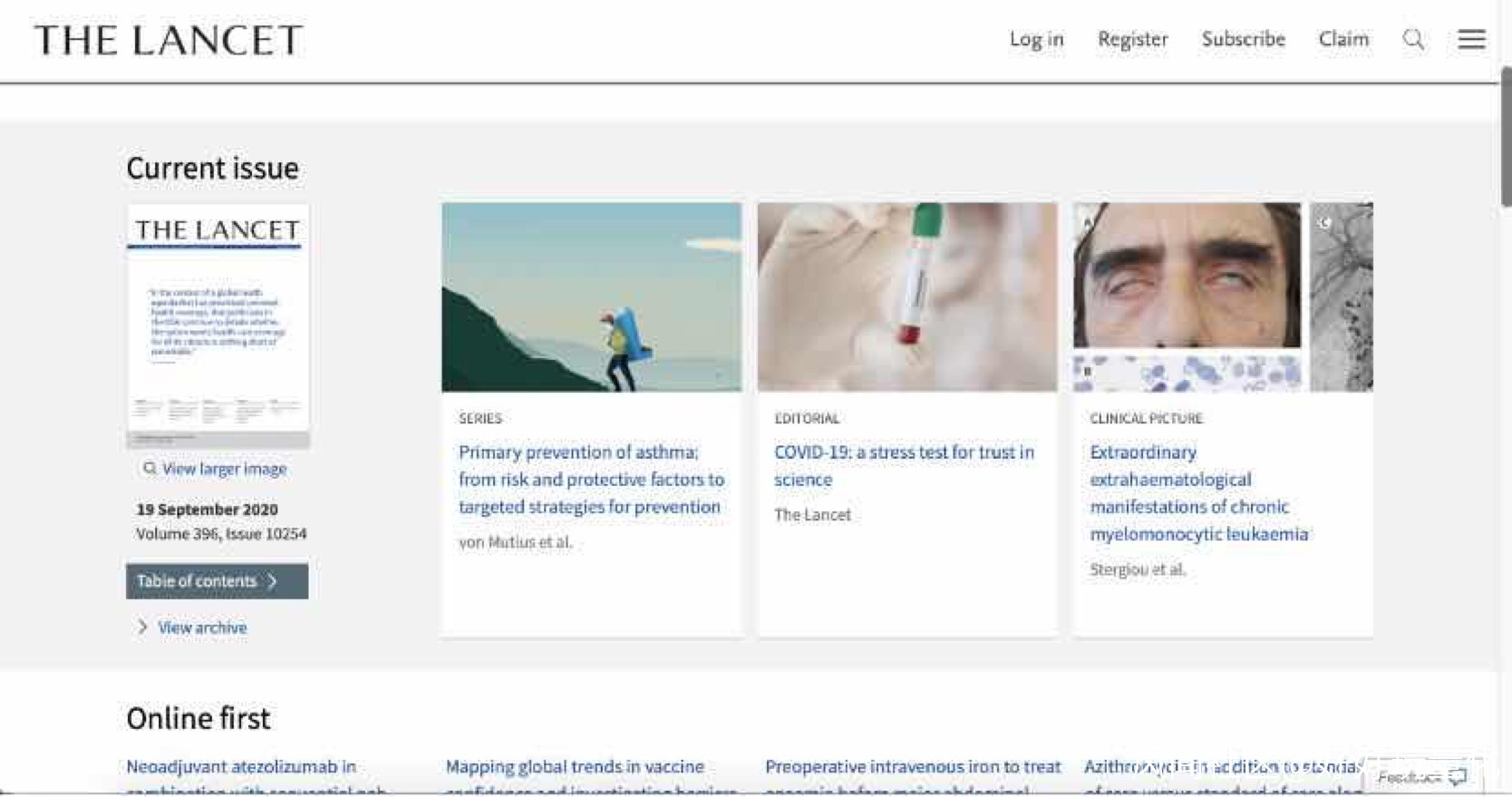
Task: Open the chronic myelomonocytic leukaemia article link
Action: [x=1198, y=492]
